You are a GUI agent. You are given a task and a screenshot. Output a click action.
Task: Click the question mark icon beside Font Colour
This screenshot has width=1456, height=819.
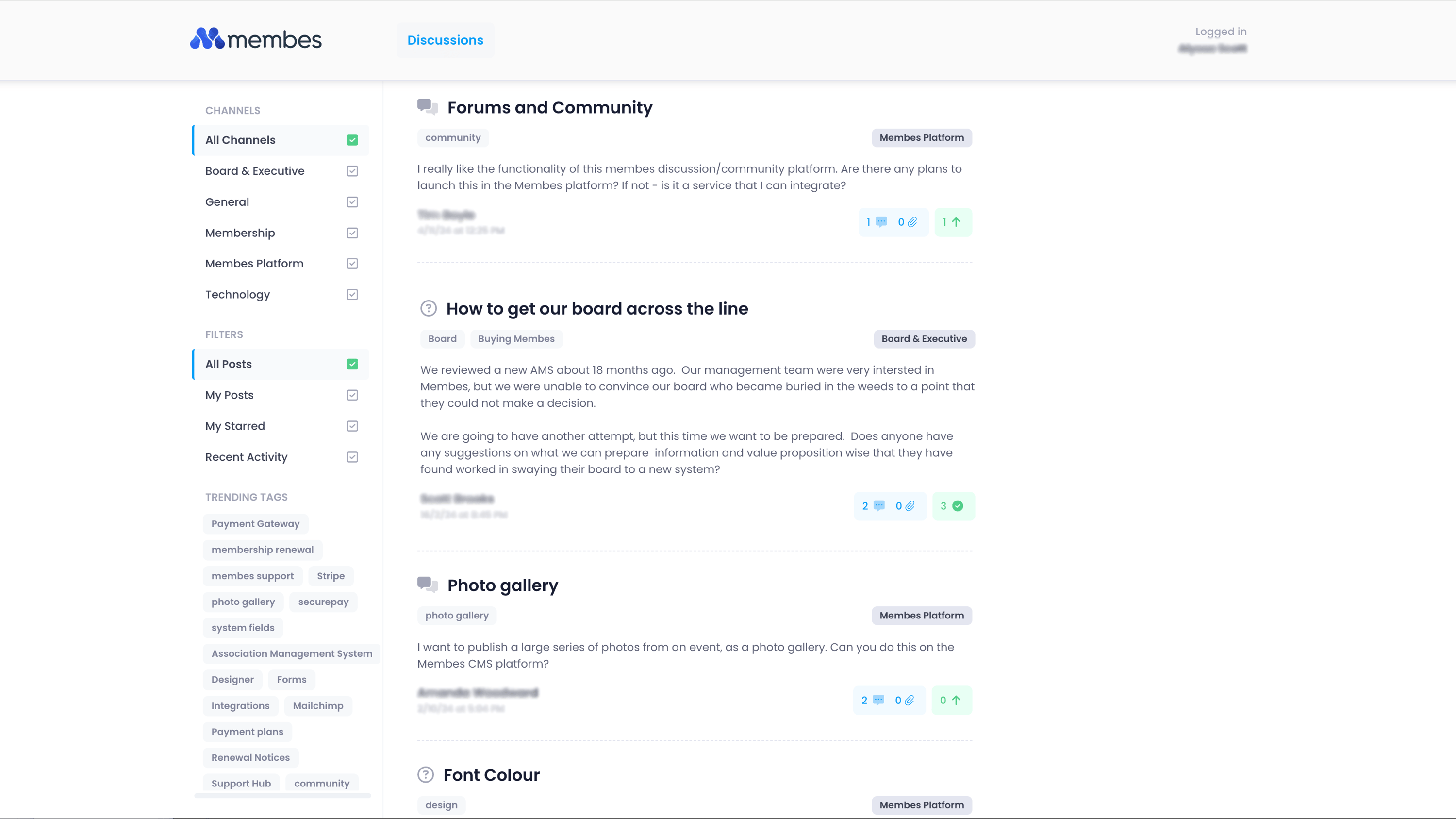[x=425, y=775]
